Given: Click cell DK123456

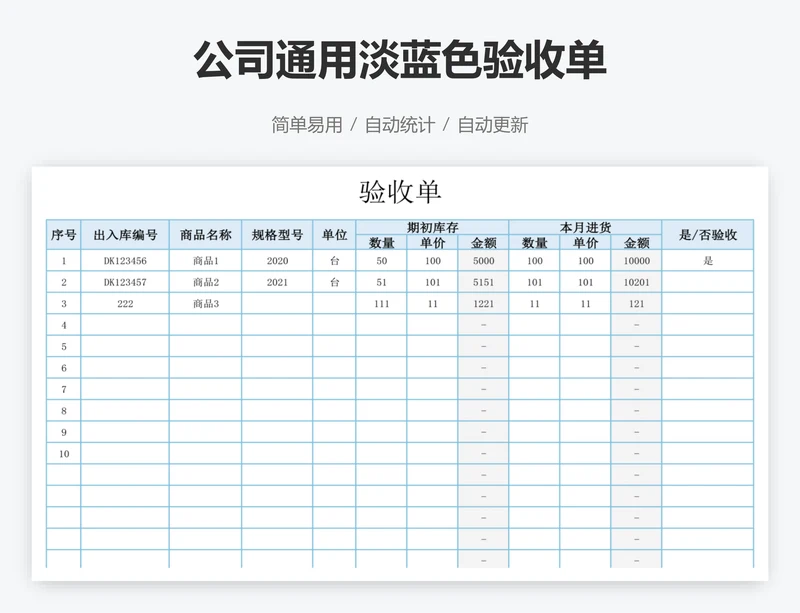Looking at the screenshot, I should tap(125, 261).
